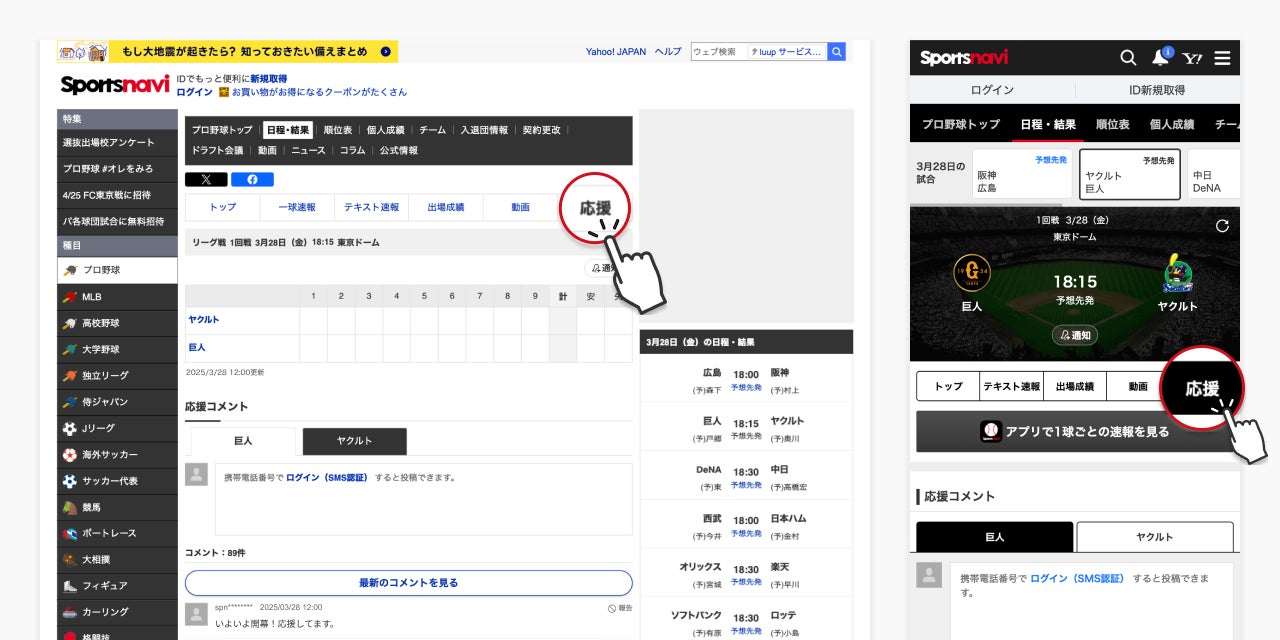Open プロ野球トップ in desktop nav bar
The width and height of the screenshot is (1280, 640).
click(222, 130)
